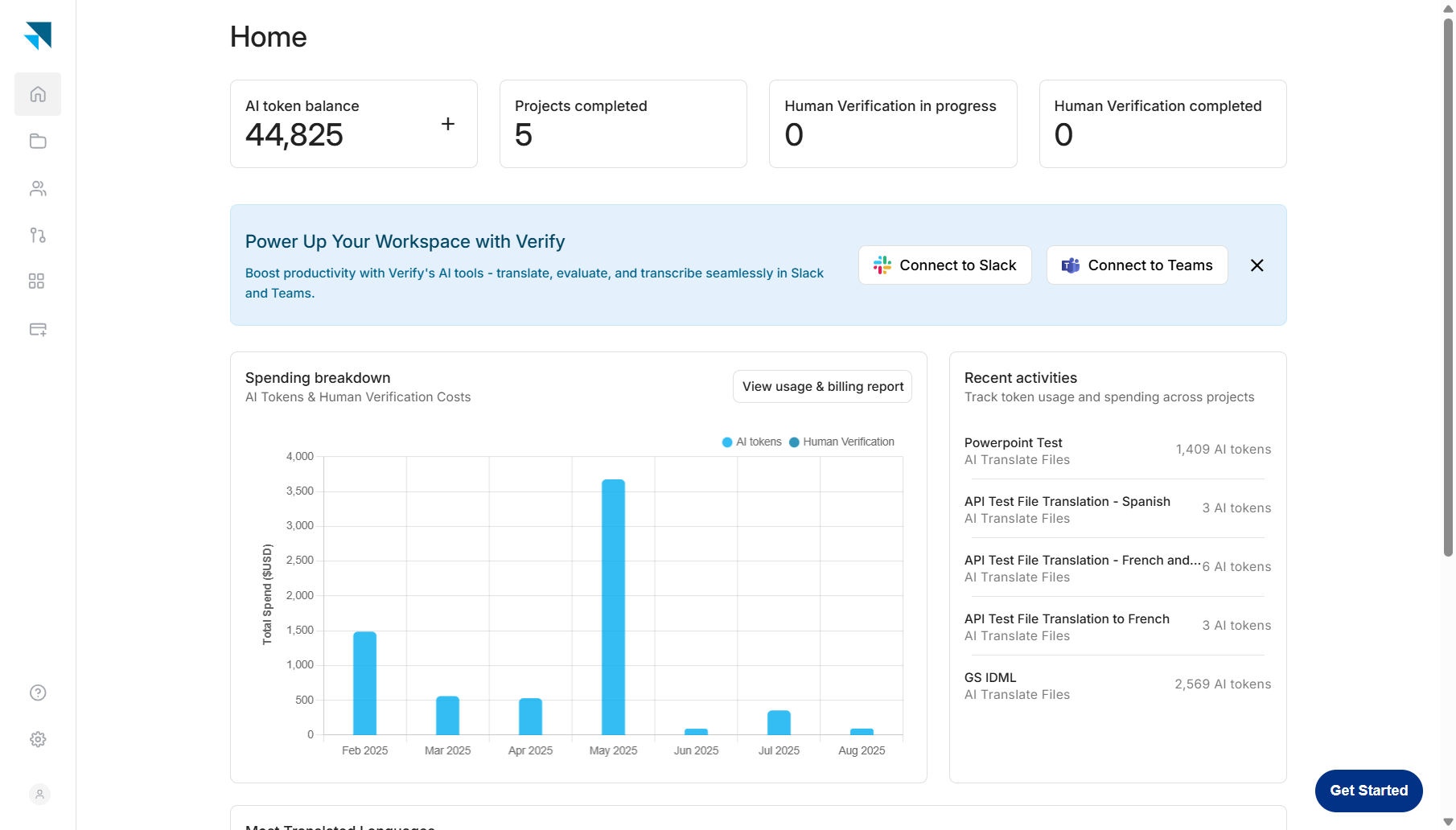Open the team members icon in sidebar

(x=38, y=188)
